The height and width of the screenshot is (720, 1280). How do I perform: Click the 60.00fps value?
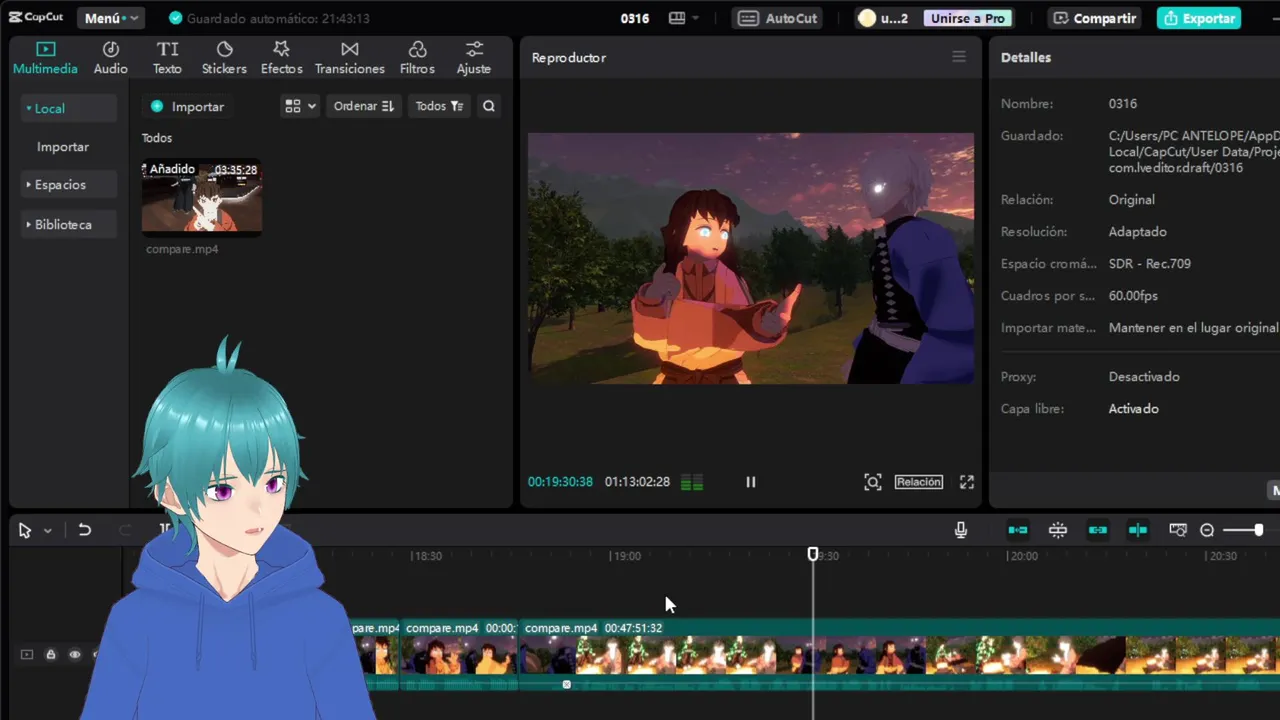tap(1133, 296)
